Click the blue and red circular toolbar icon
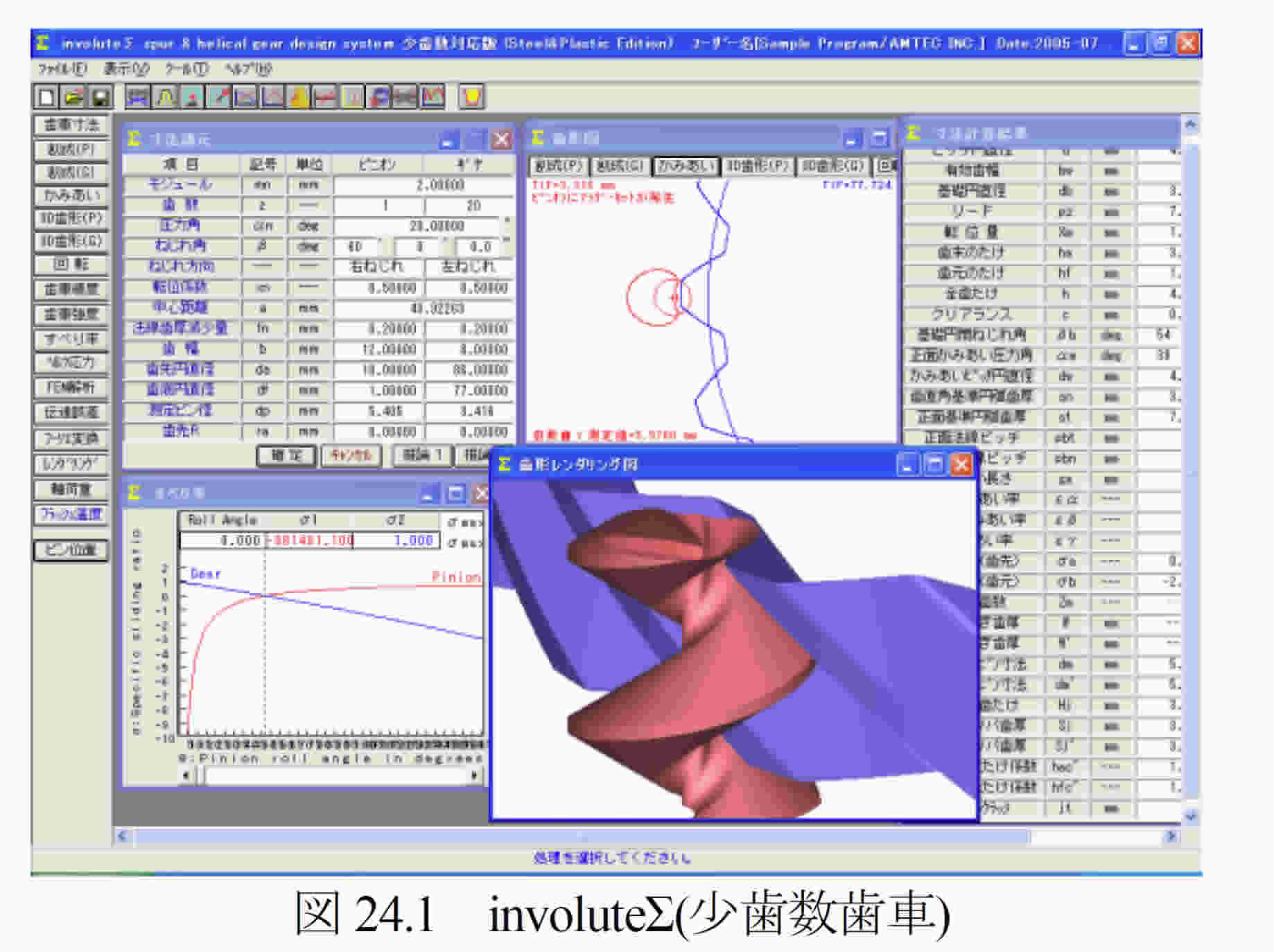1274x952 pixels. (379, 96)
